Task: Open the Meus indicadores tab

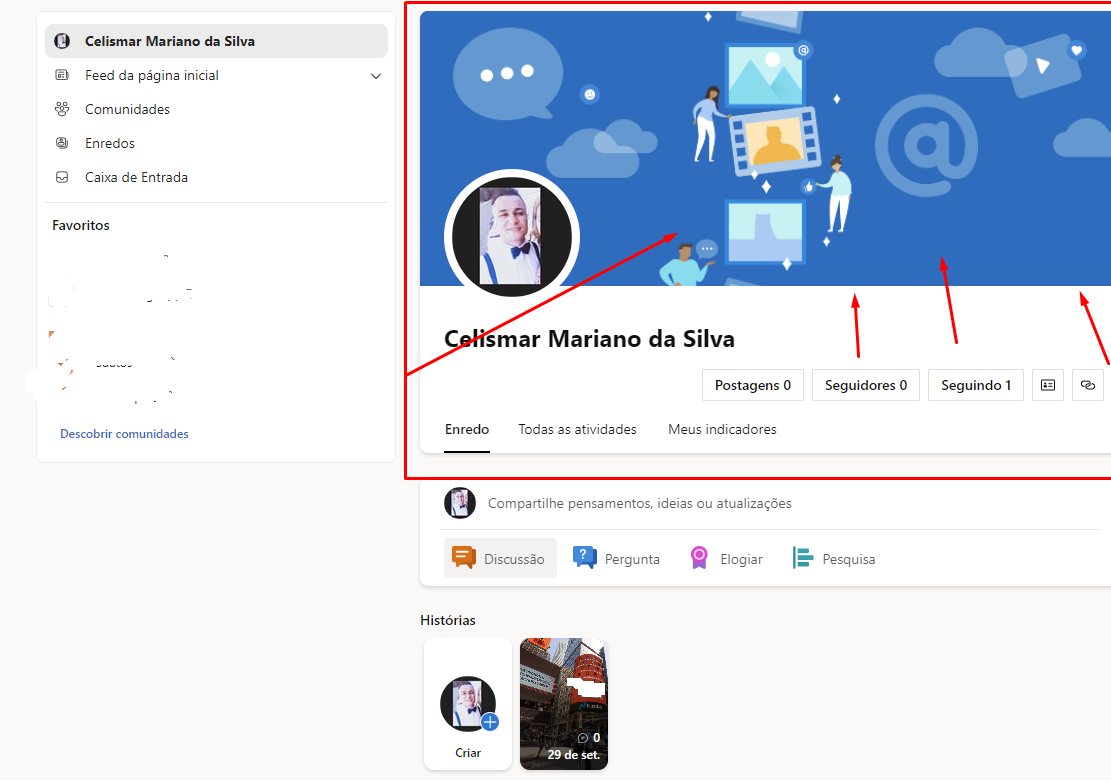Action: pos(722,429)
